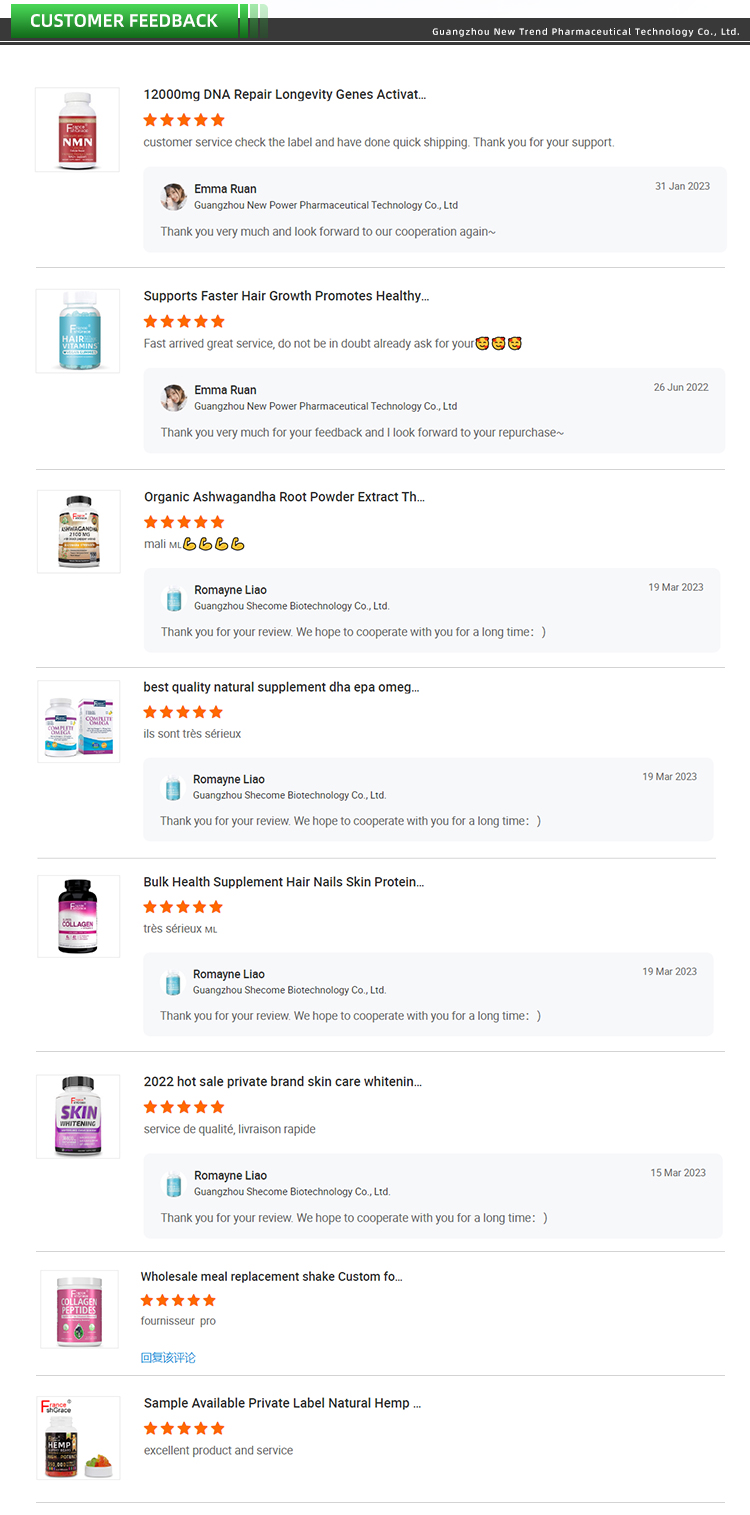
Task: Click the NMN bottle product thumbnail
Action: click(x=77, y=129)
